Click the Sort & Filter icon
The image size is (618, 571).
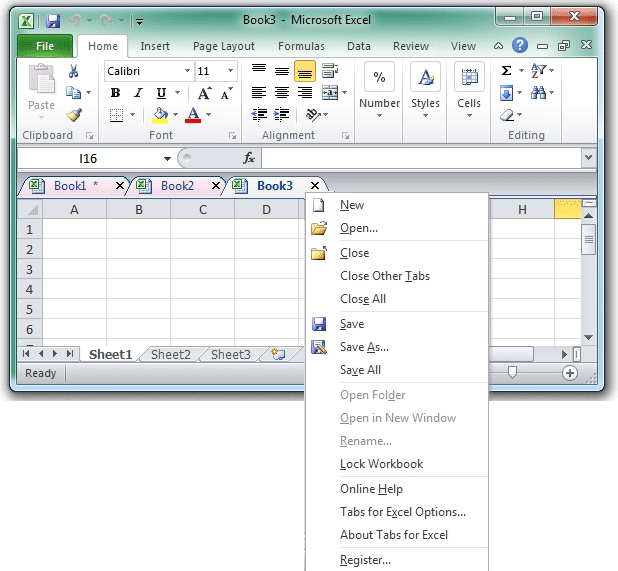tap(538, 71)
